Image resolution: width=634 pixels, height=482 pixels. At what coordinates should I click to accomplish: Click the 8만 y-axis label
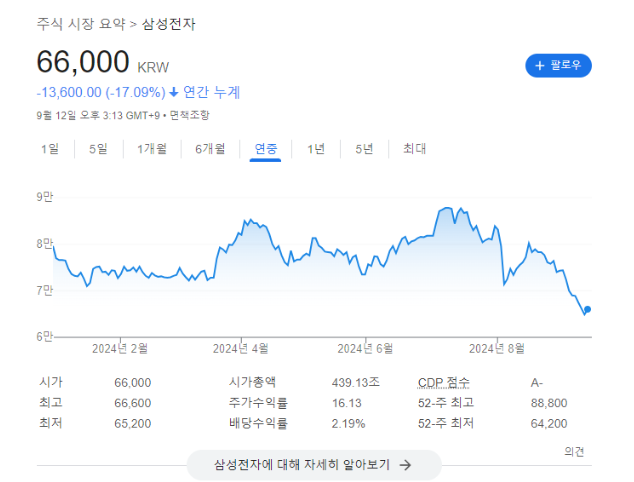click(x=44, y=244)
